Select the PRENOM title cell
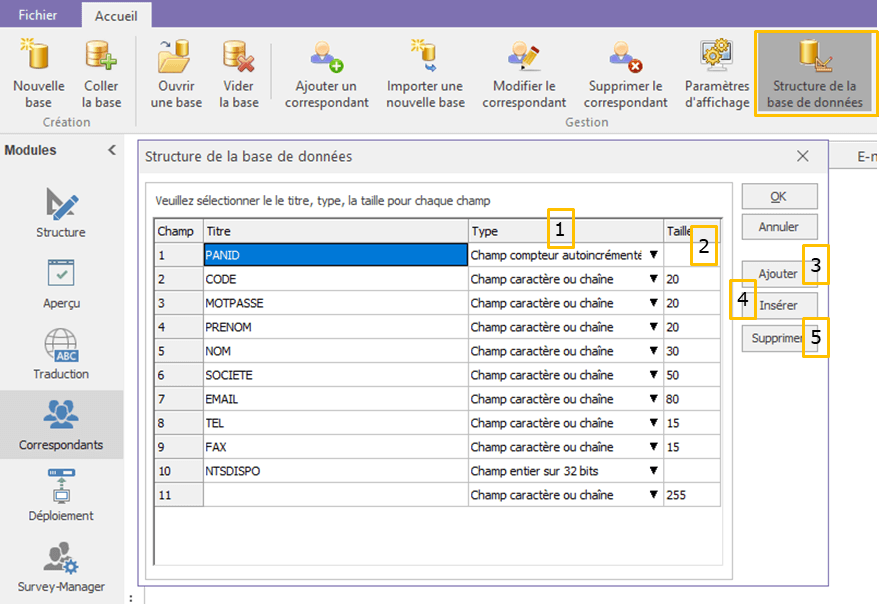This screenshot has width=879, height=604. click(335, 327)
